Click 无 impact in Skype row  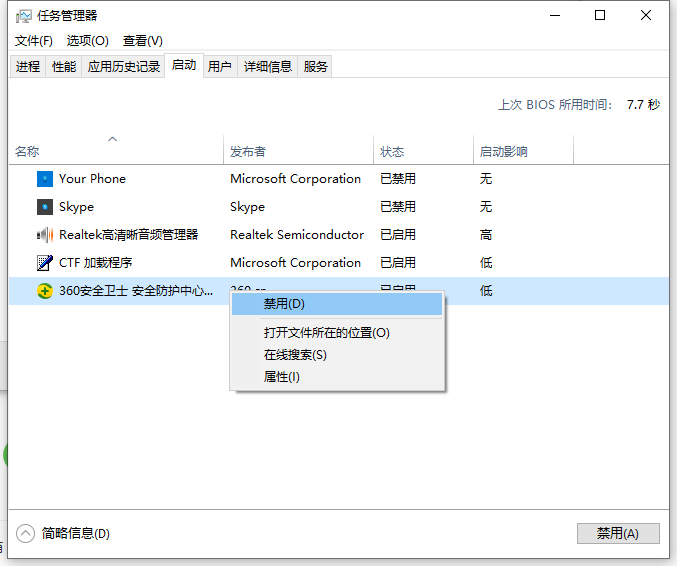click(x=486, y=207)
